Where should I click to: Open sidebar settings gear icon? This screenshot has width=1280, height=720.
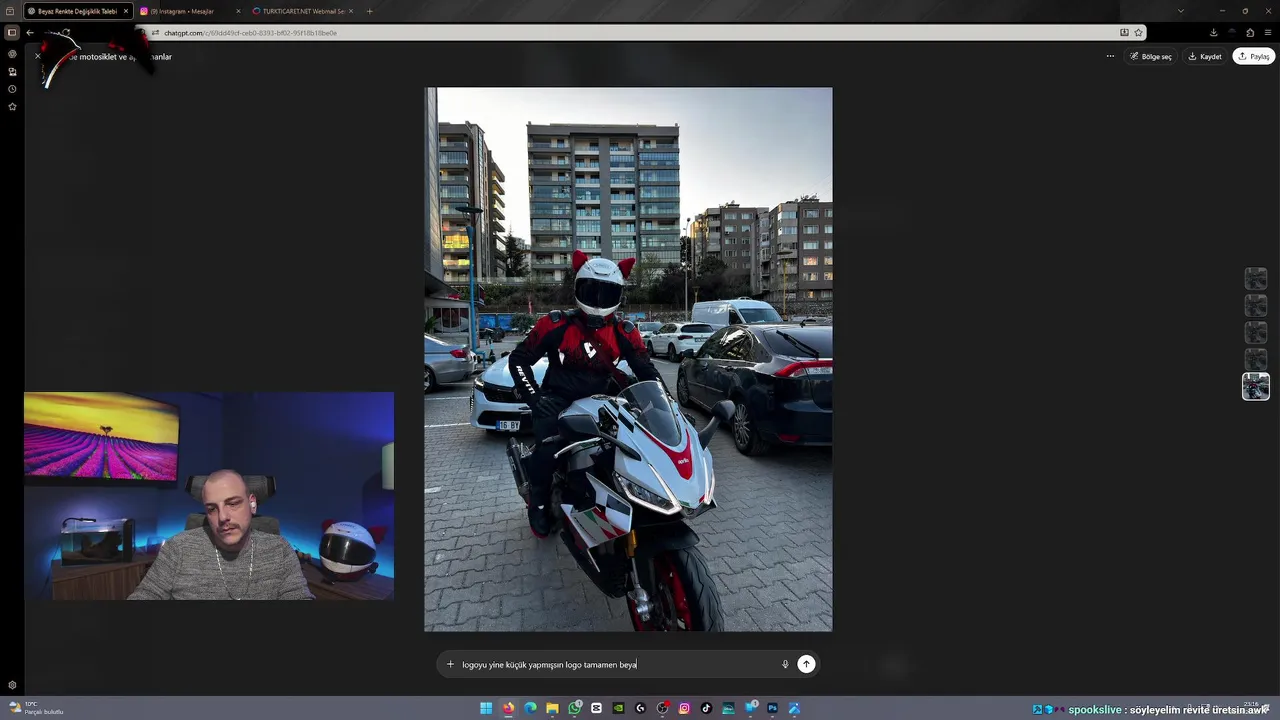[12, 685]
